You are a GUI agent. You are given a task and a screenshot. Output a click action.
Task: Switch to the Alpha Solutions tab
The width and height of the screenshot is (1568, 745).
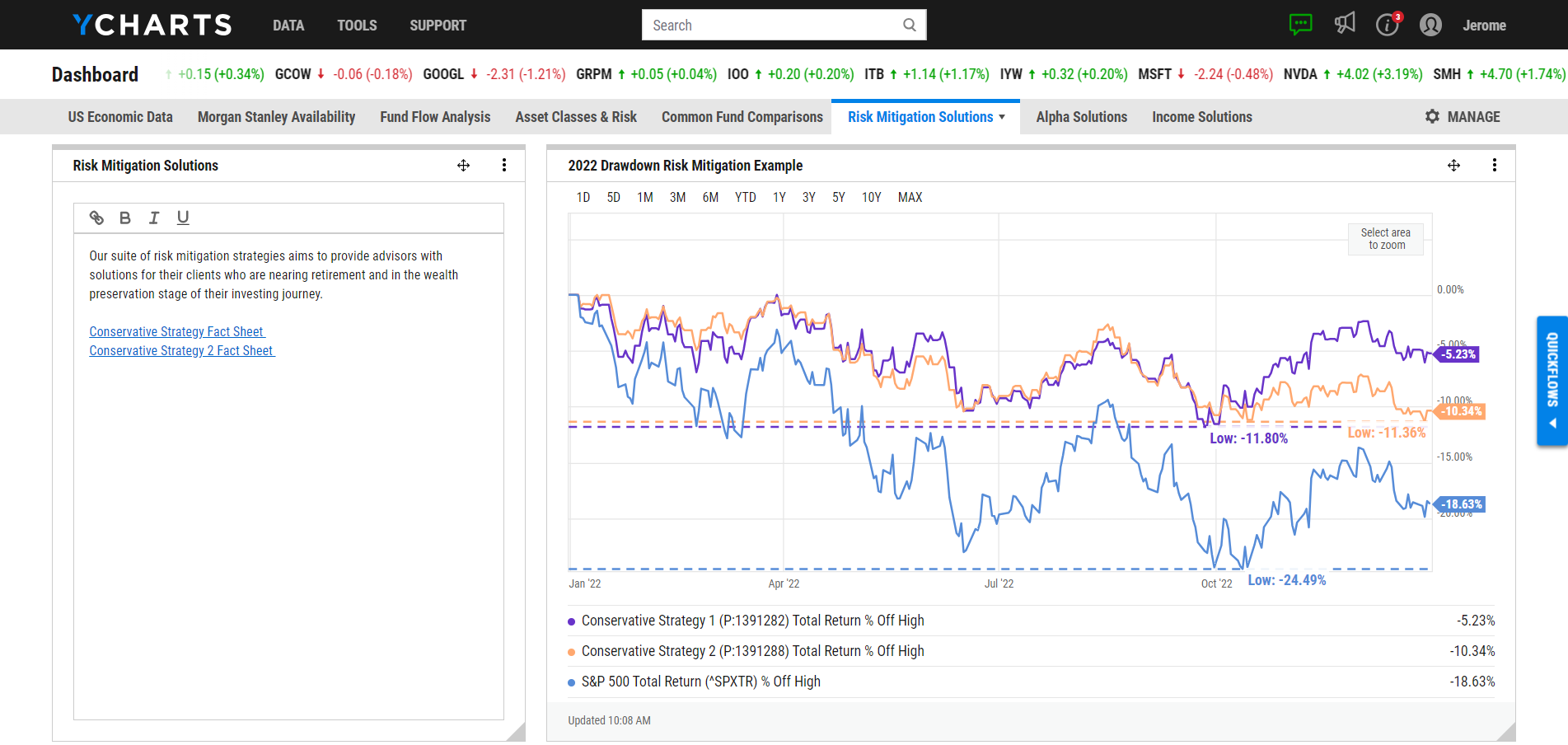coord(1081,116)
